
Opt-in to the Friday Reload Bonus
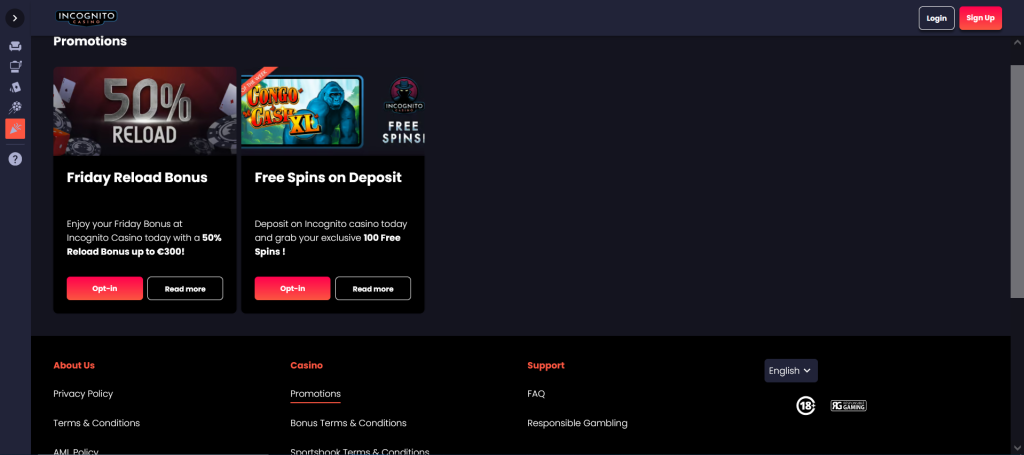click(x=105, y=288)
